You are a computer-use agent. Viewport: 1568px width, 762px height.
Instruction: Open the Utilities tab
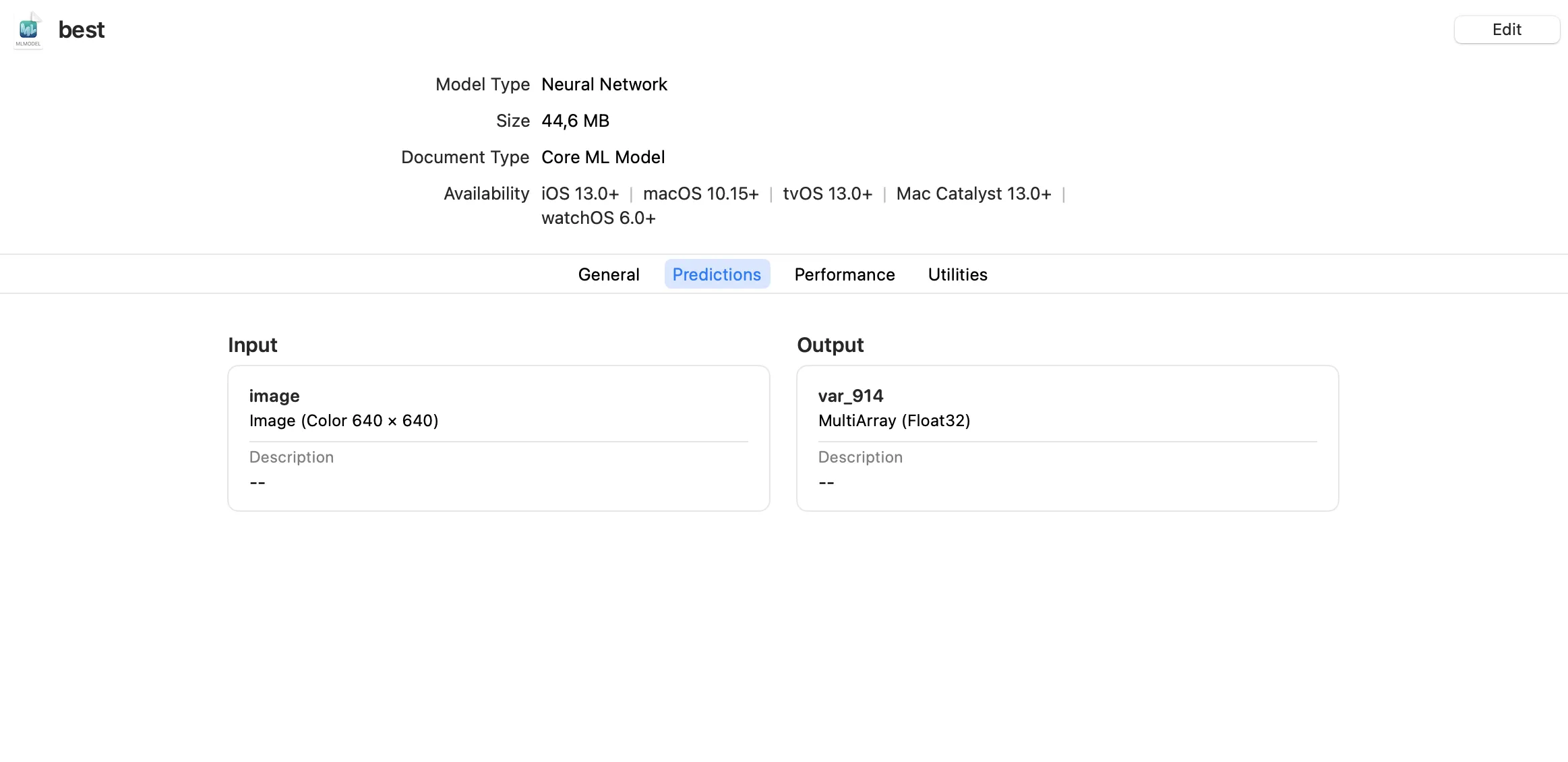(x=957, y=274)
